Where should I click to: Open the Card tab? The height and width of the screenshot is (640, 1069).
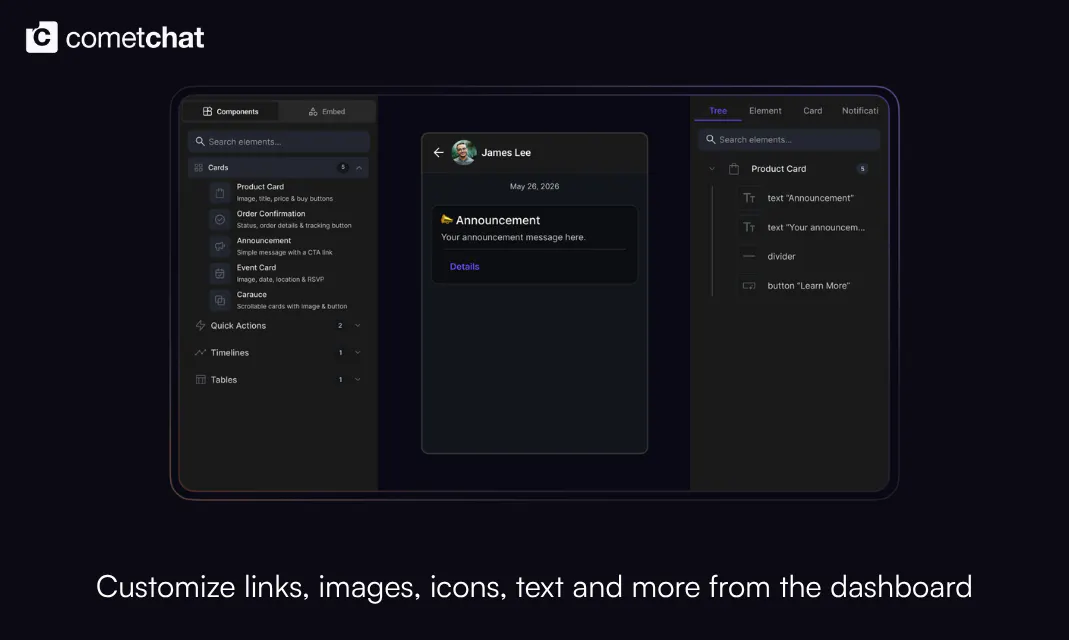click(x=812, y=111)
